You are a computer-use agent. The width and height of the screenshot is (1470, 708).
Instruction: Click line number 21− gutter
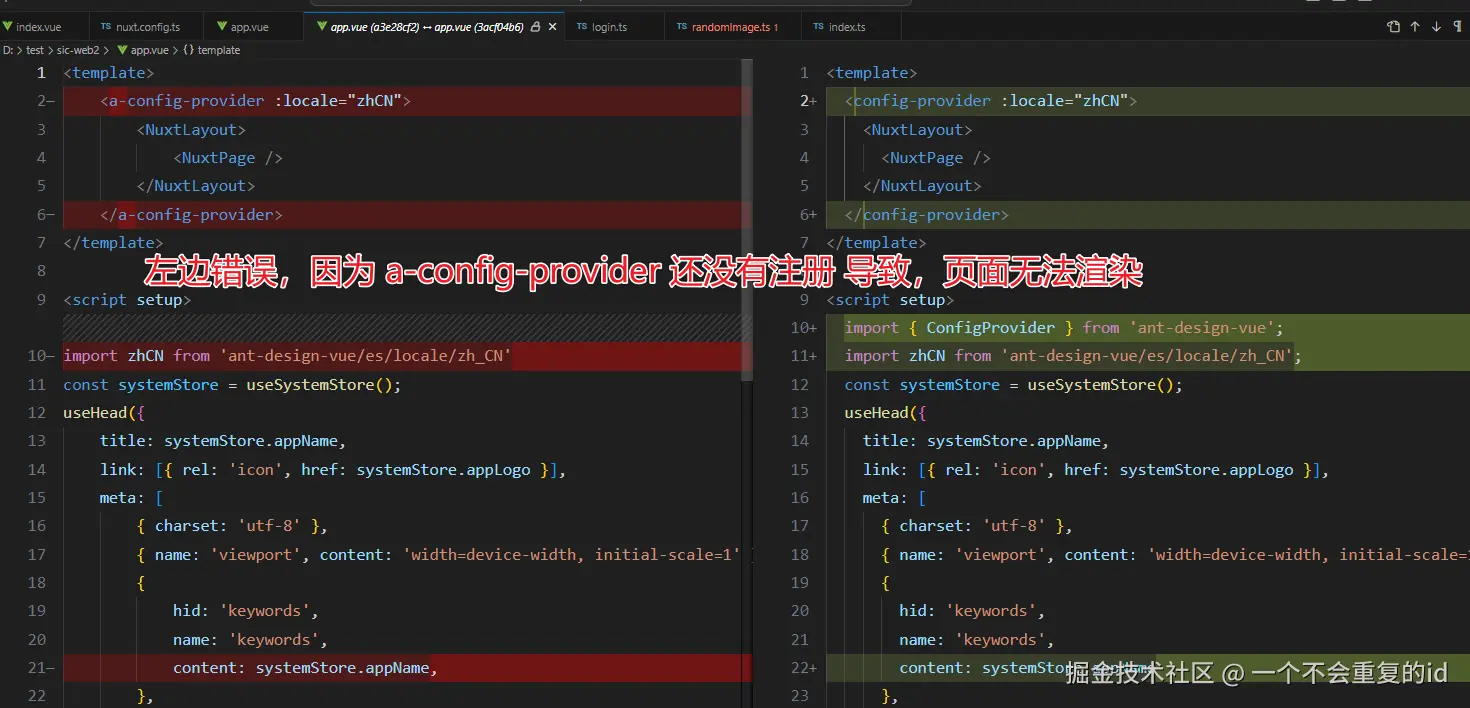(x=40, y=667)
